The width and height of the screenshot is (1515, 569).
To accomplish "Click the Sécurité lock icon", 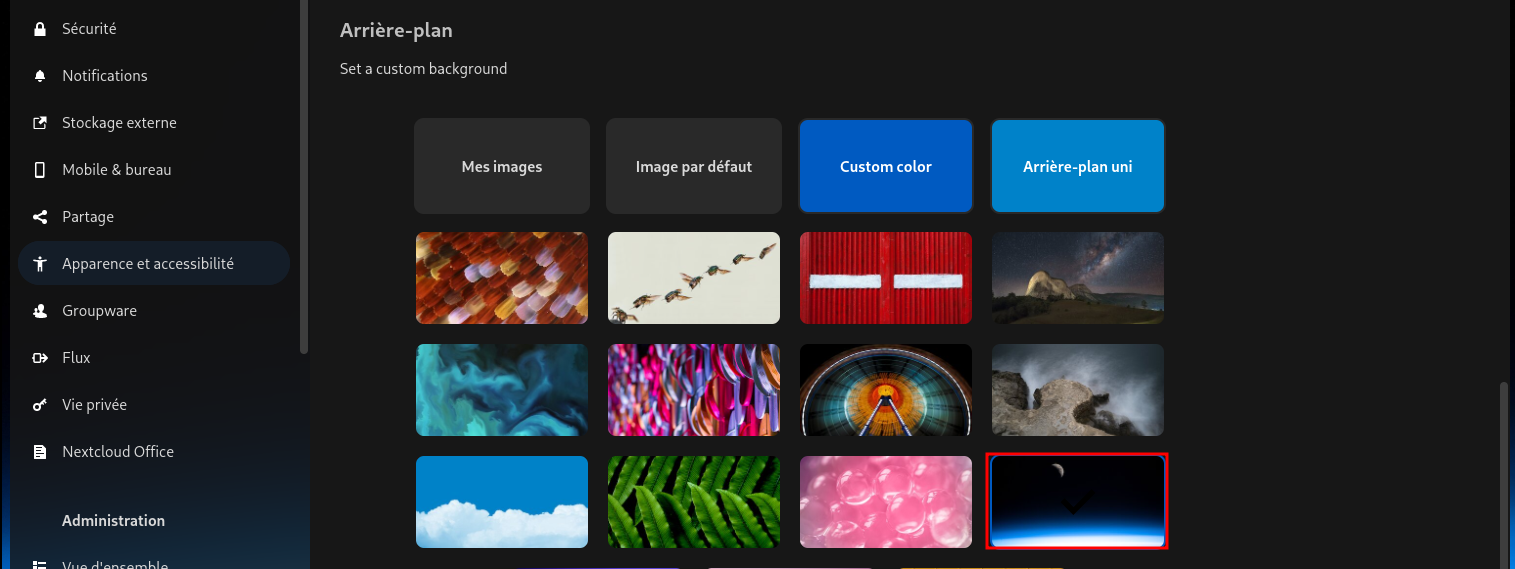I will (40, 29).
